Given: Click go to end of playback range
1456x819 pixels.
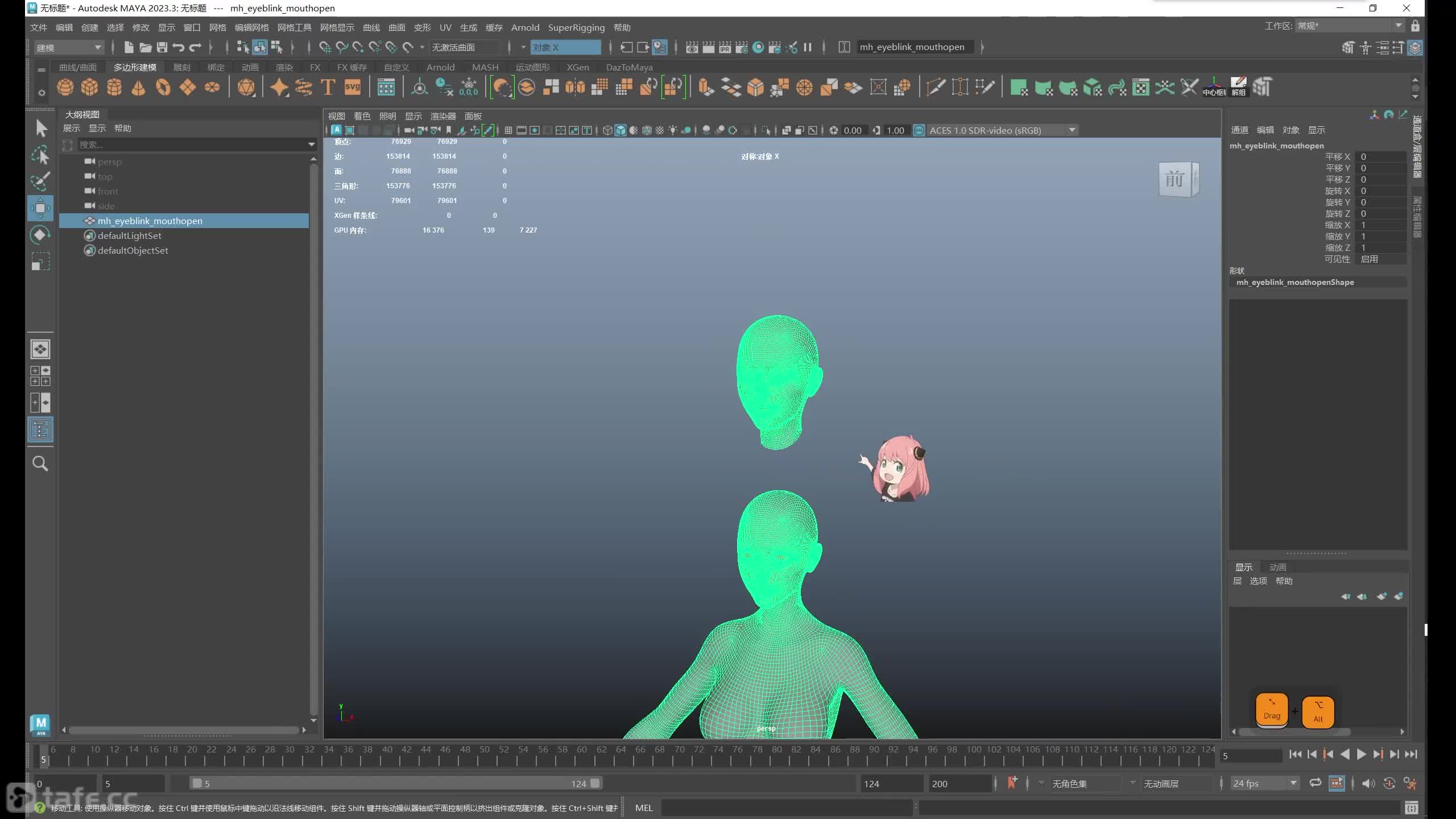Looking at the screenshot, I should (x=1411, y=754).
